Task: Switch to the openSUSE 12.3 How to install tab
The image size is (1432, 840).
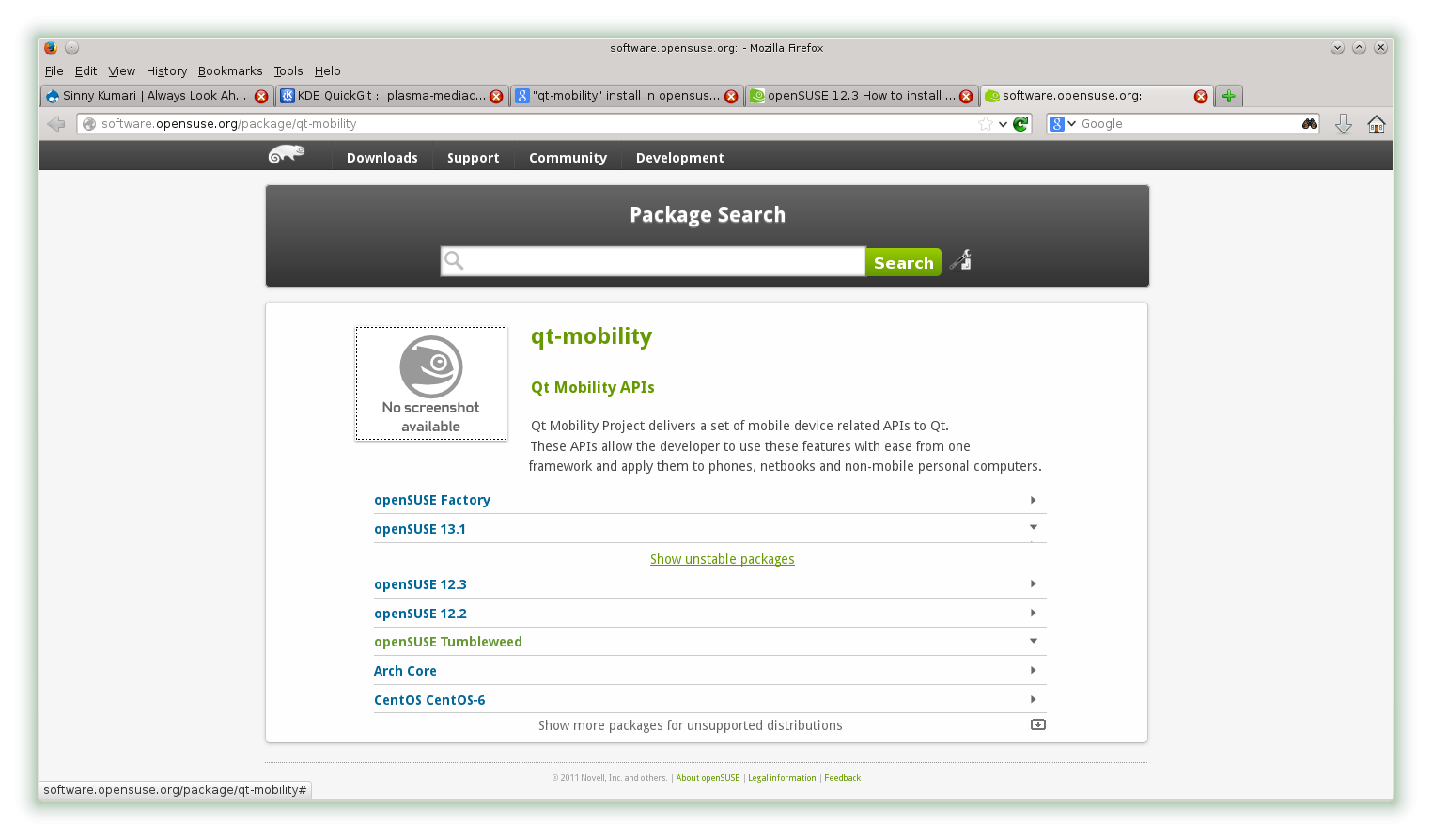Action: (x=862, y=96)
